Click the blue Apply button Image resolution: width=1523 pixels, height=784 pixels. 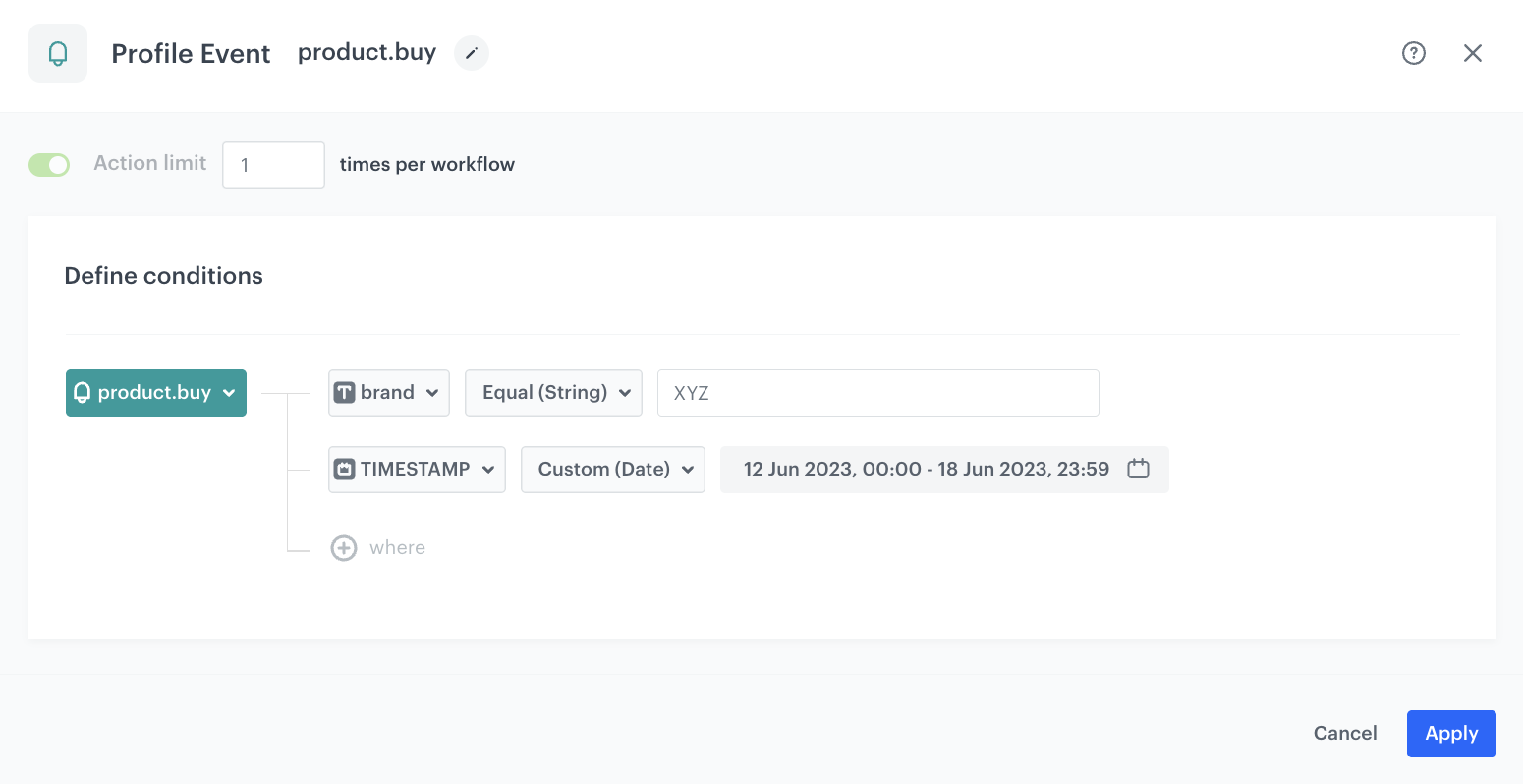coord(1450,734)
